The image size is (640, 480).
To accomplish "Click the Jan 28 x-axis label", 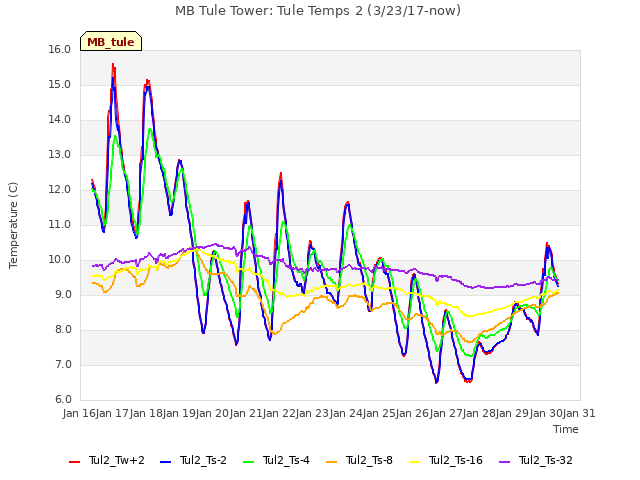I will [x=479, y=414].
